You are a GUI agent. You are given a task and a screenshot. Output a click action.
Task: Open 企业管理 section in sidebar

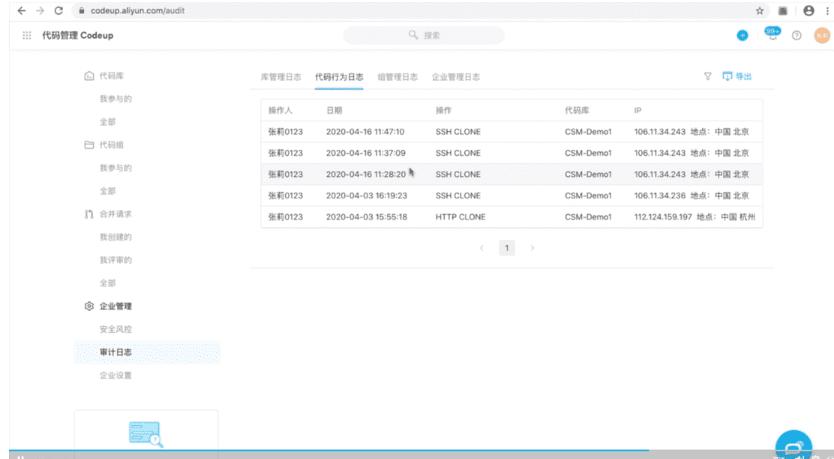[115, 306]
